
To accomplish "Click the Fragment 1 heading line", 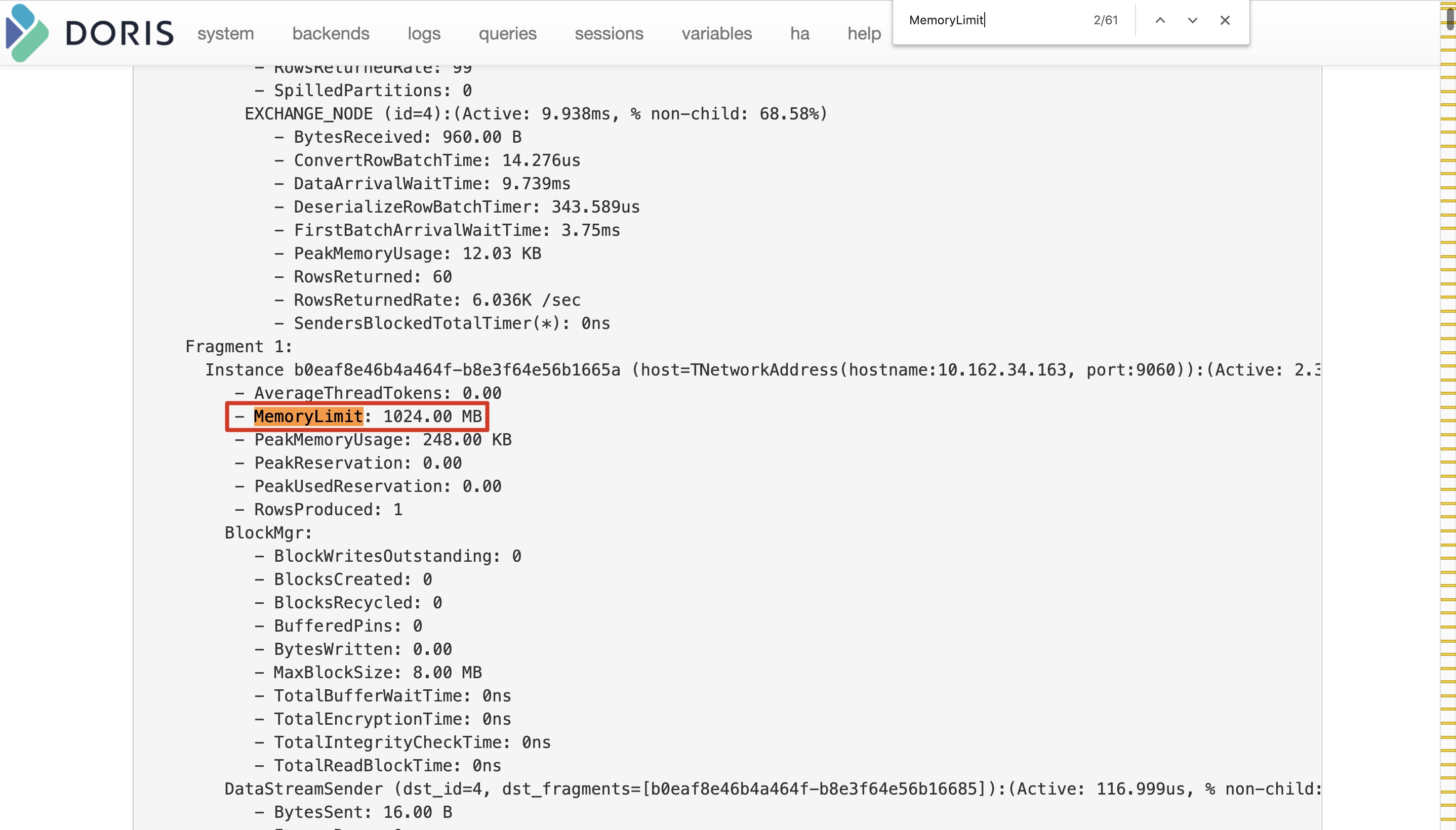I will click(x=238, y=347).
